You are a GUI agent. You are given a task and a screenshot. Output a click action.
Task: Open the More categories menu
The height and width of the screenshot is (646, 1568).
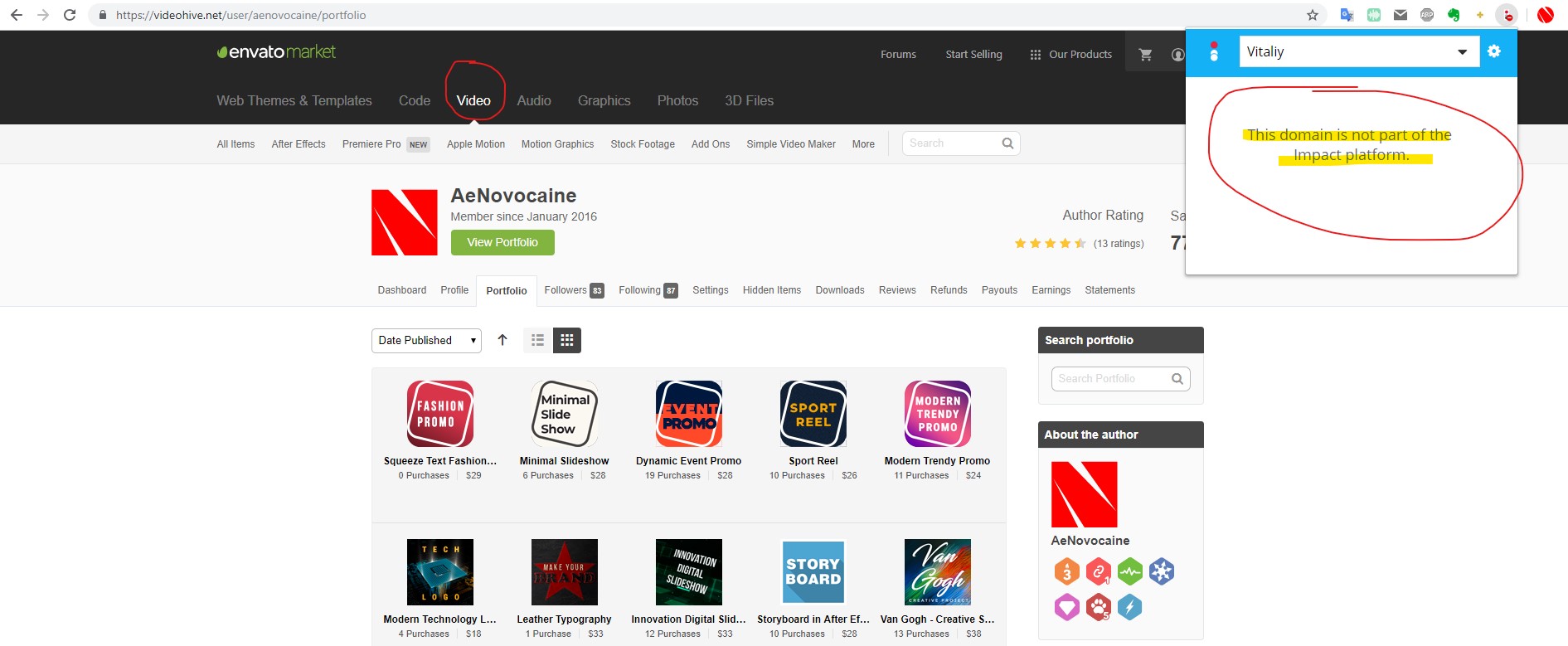pos(863,144)
